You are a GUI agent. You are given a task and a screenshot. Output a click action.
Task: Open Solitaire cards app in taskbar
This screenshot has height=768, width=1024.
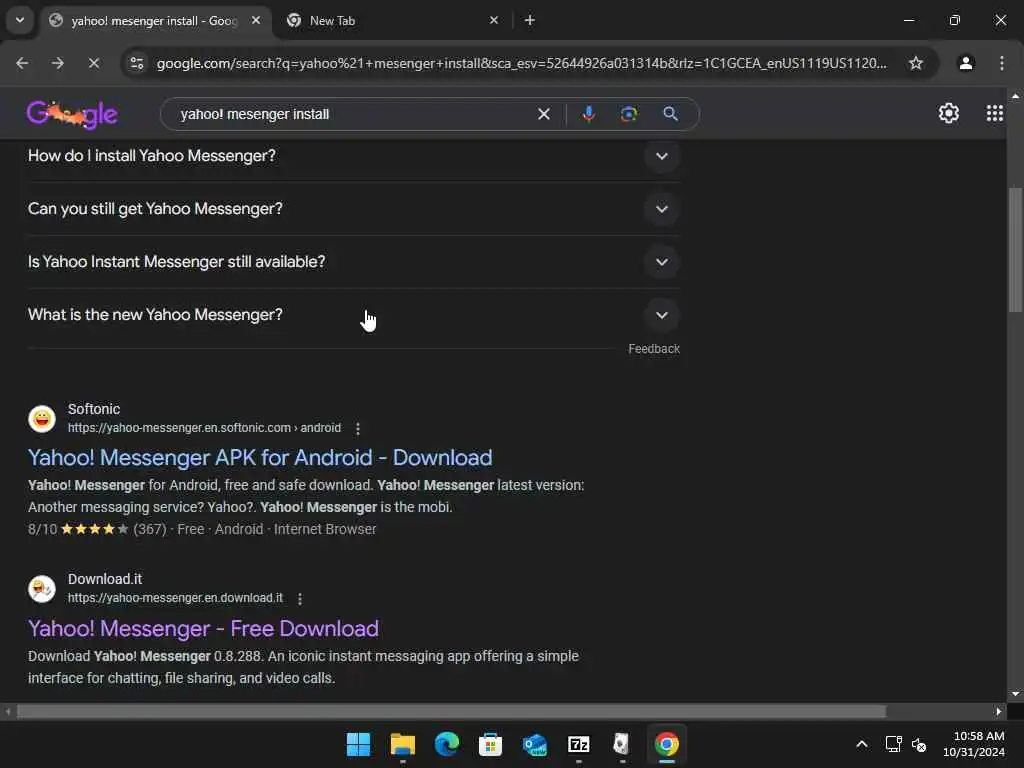pyautogui.click(x=622, y=744)
